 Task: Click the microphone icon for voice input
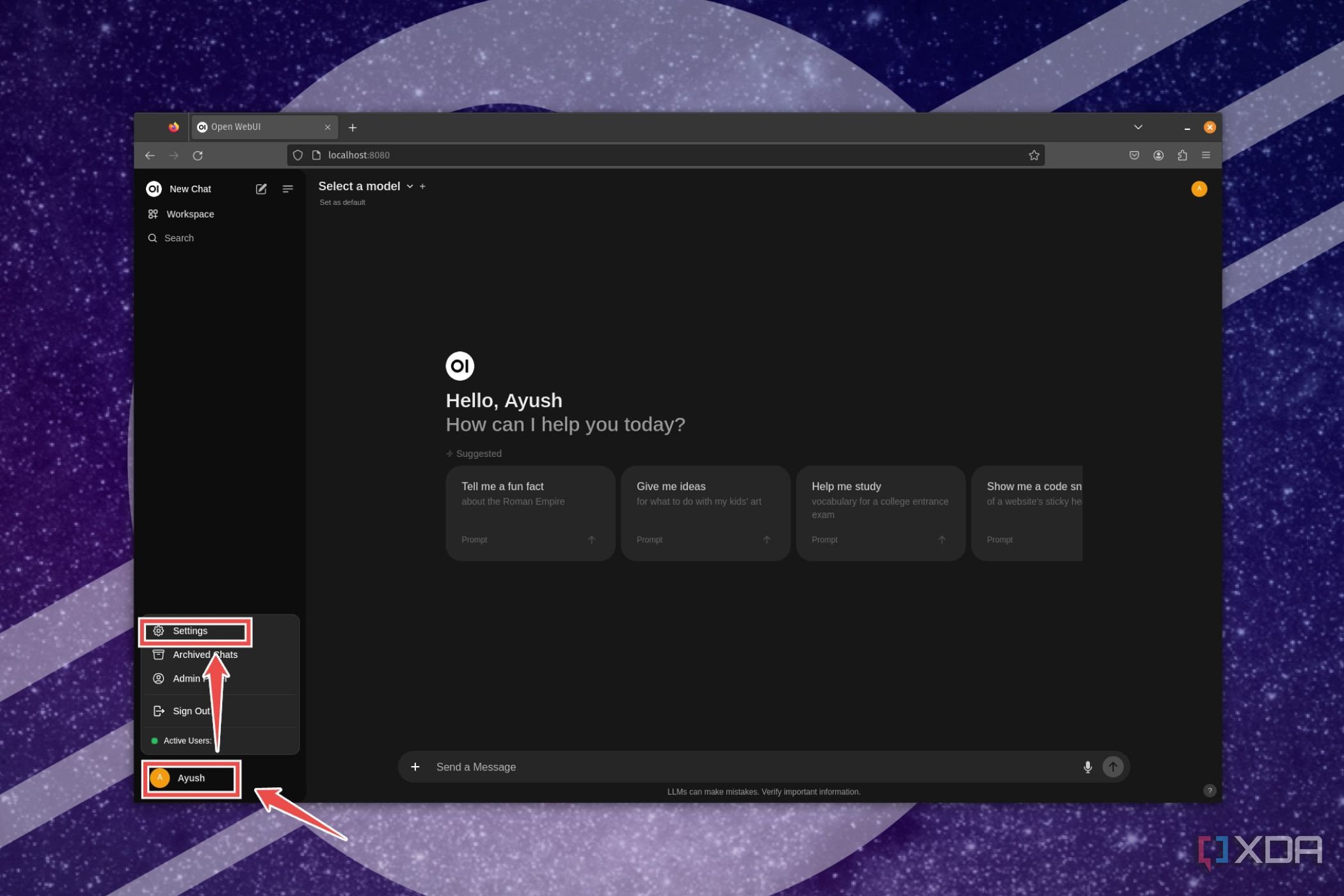click(1087, 766)
